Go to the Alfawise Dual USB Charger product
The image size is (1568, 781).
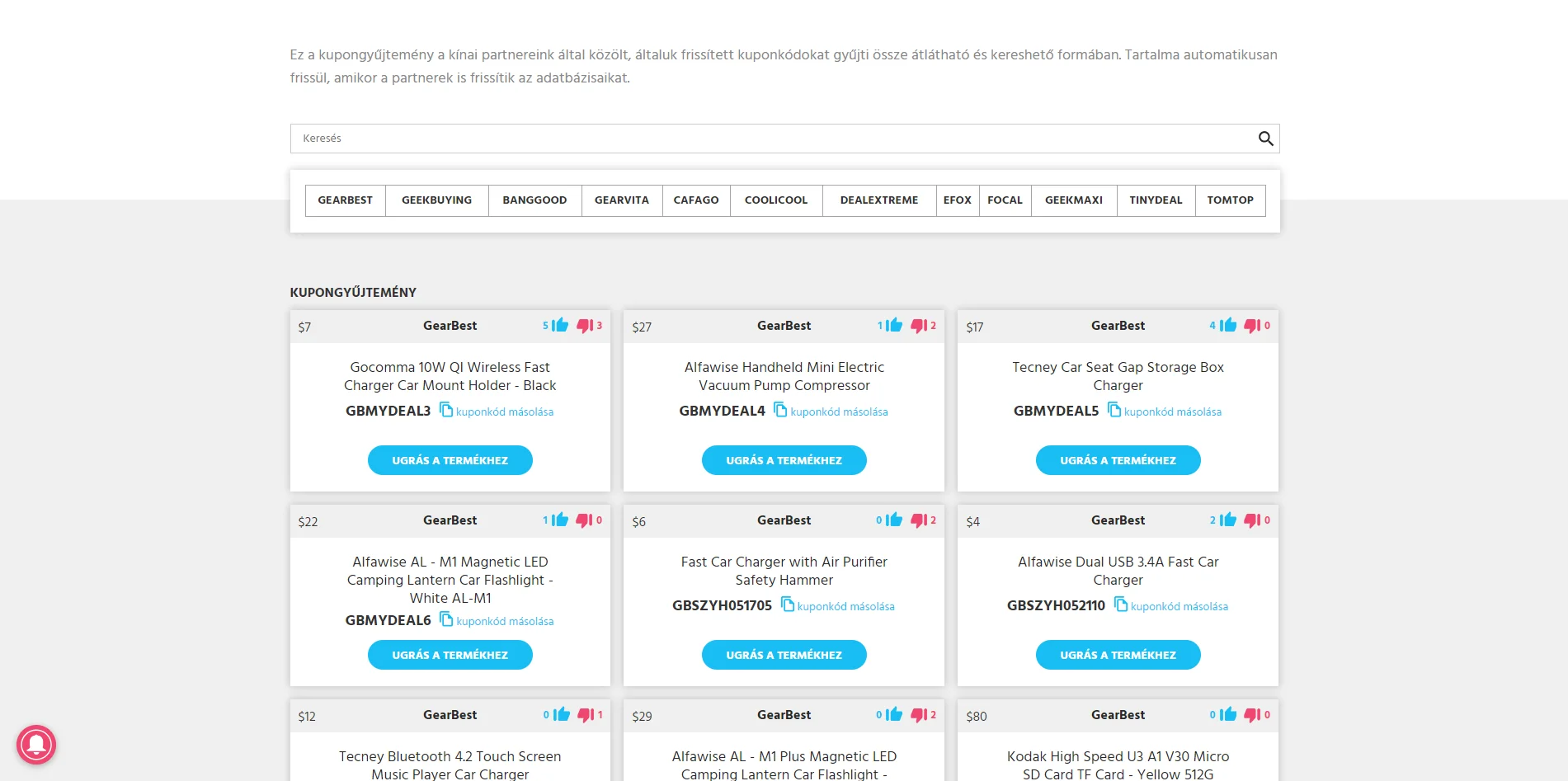1118,655
